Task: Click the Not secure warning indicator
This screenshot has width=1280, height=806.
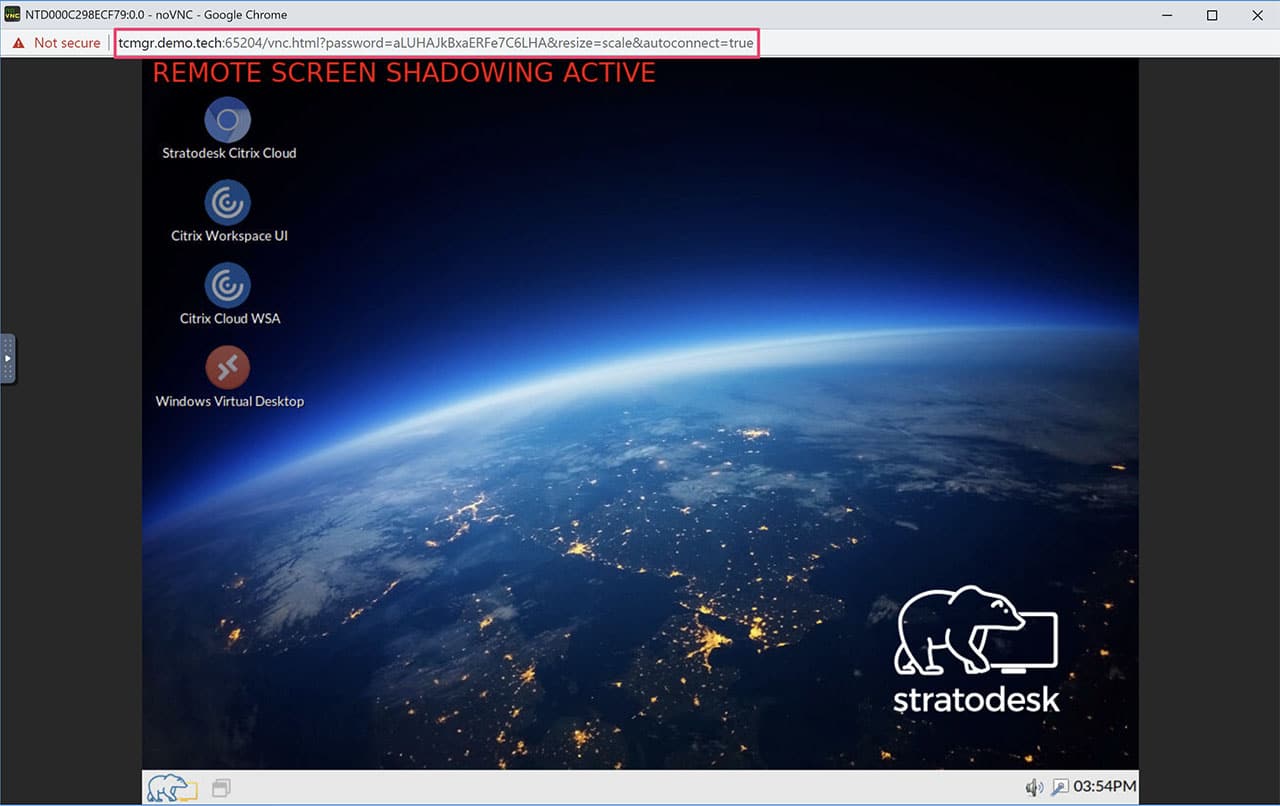Action: click(x=56, y=43)
